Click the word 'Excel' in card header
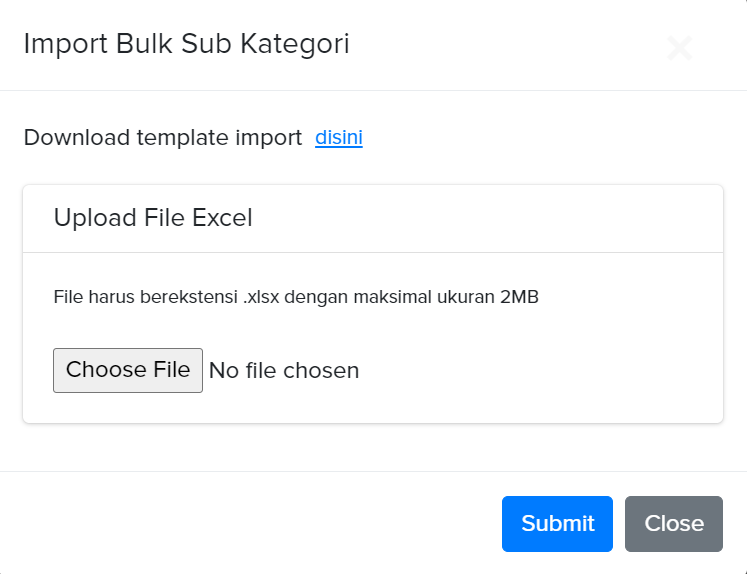This screenshot has width=747, height=574. pos(222,218)
